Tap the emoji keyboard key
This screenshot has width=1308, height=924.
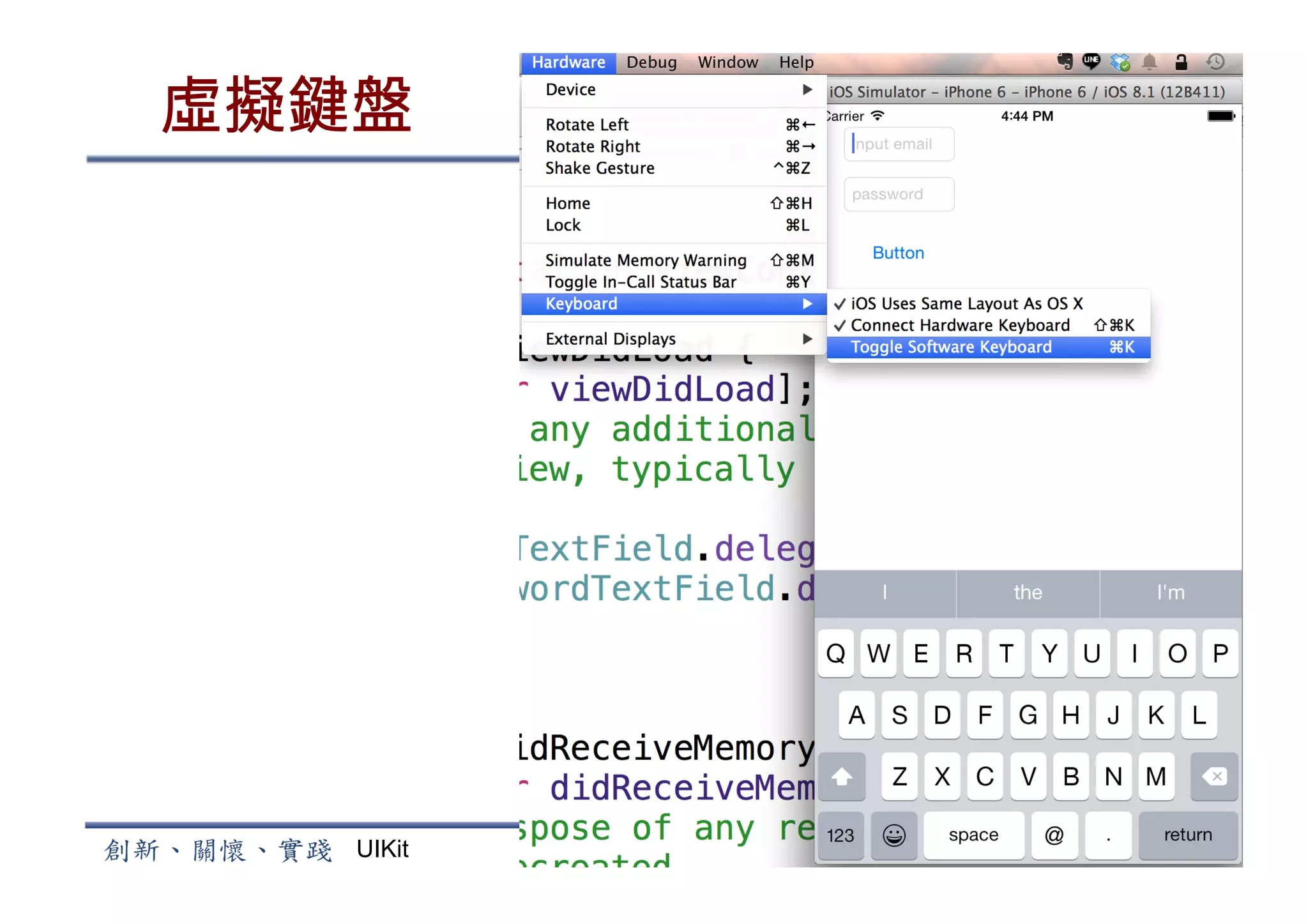tap(894, 835)
